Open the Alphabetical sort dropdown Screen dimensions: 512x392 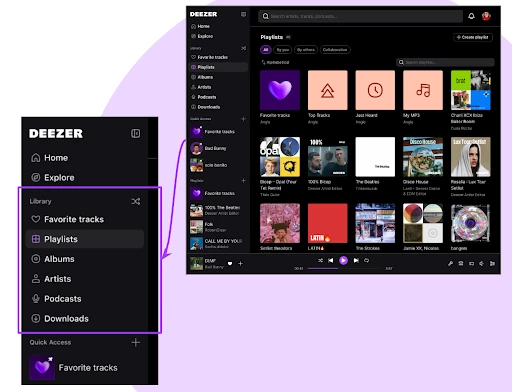[275, 62]
